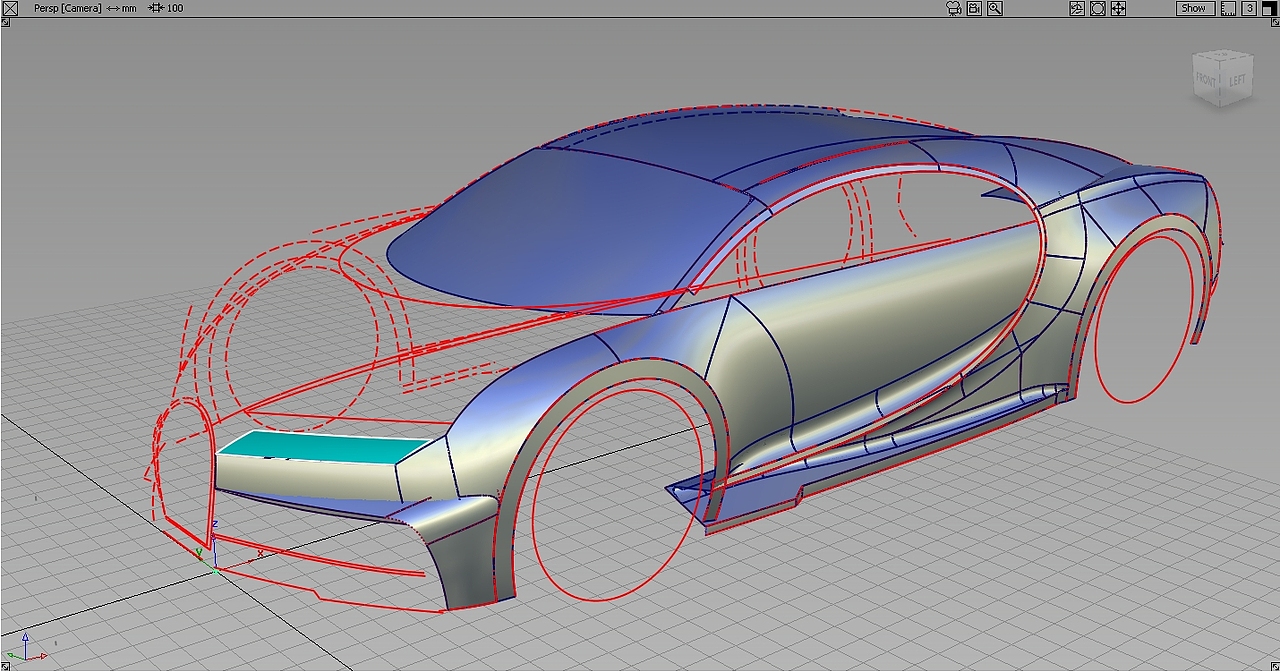This screenshot has width=1280, height=672.
Task: Select the cyan grille surface
Action: tap(327, 448)
